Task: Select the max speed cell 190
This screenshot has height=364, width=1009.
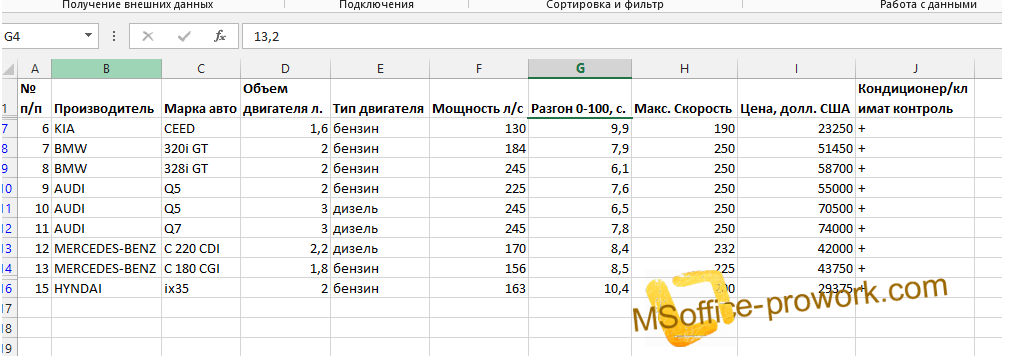Action: [684, 129]
